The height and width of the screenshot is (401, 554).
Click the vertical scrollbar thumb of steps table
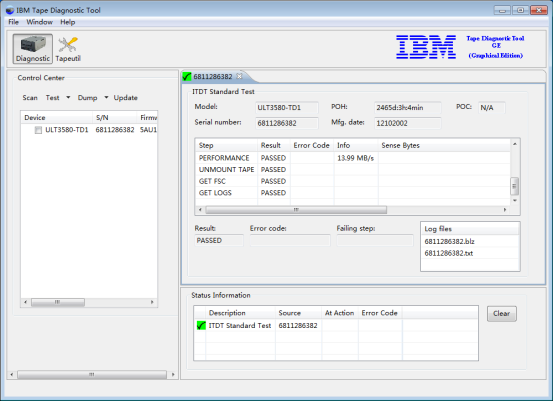[514, 186]
